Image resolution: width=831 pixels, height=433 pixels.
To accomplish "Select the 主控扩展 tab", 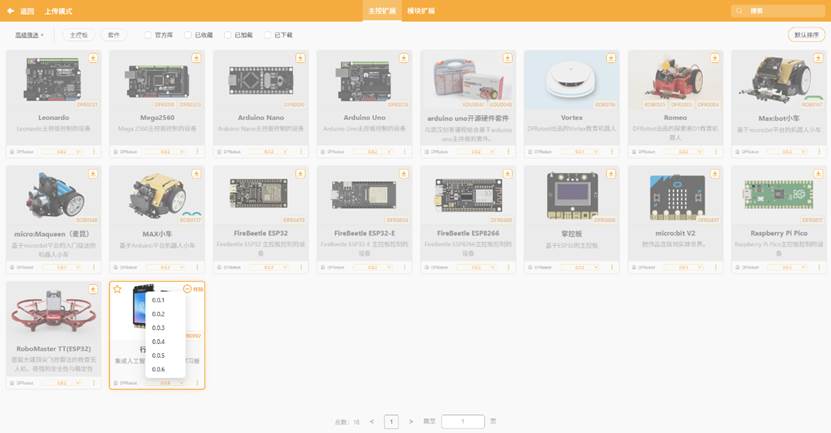I will point(380,11).
